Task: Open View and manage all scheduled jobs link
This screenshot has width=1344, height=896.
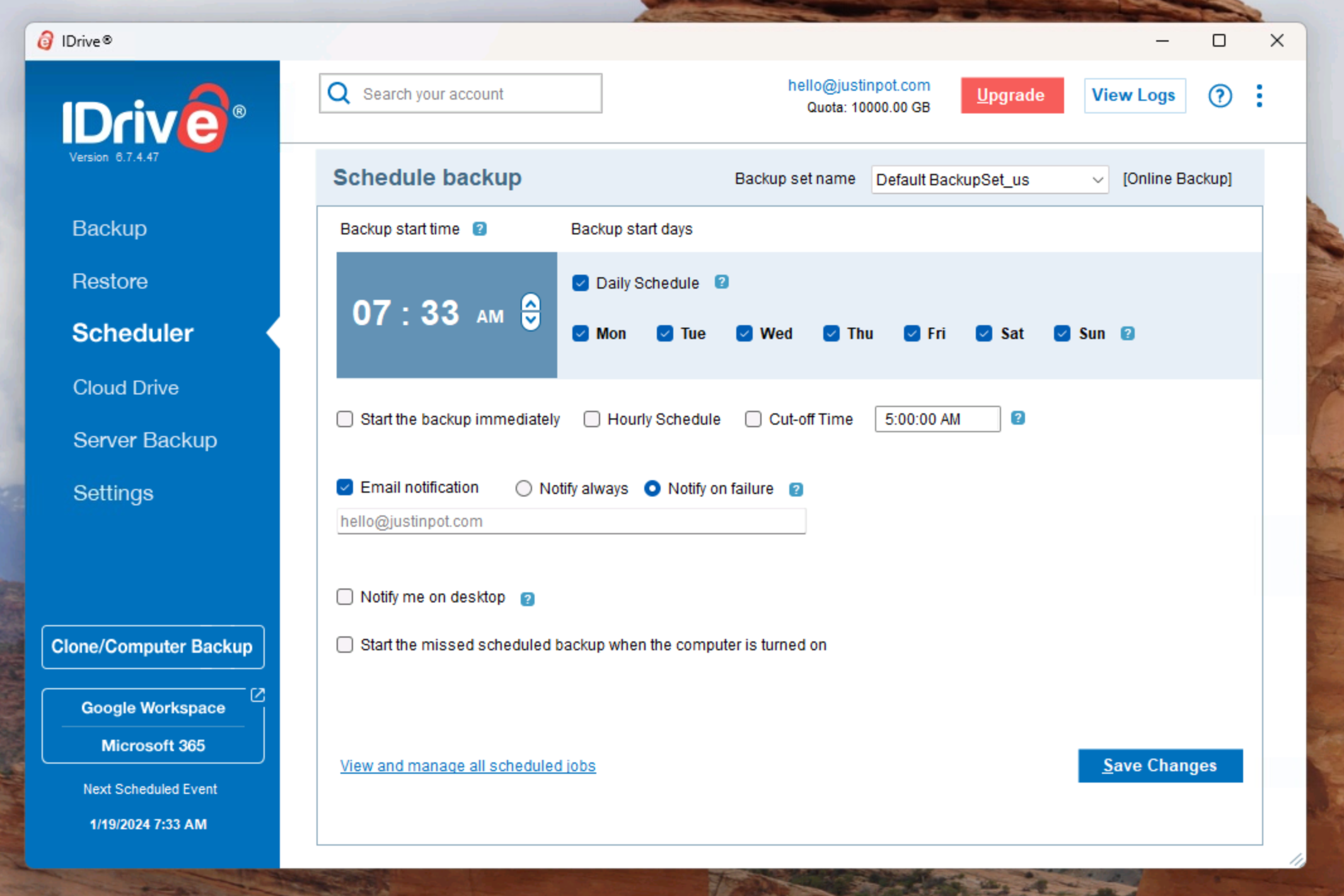Action: coord(468,766)
